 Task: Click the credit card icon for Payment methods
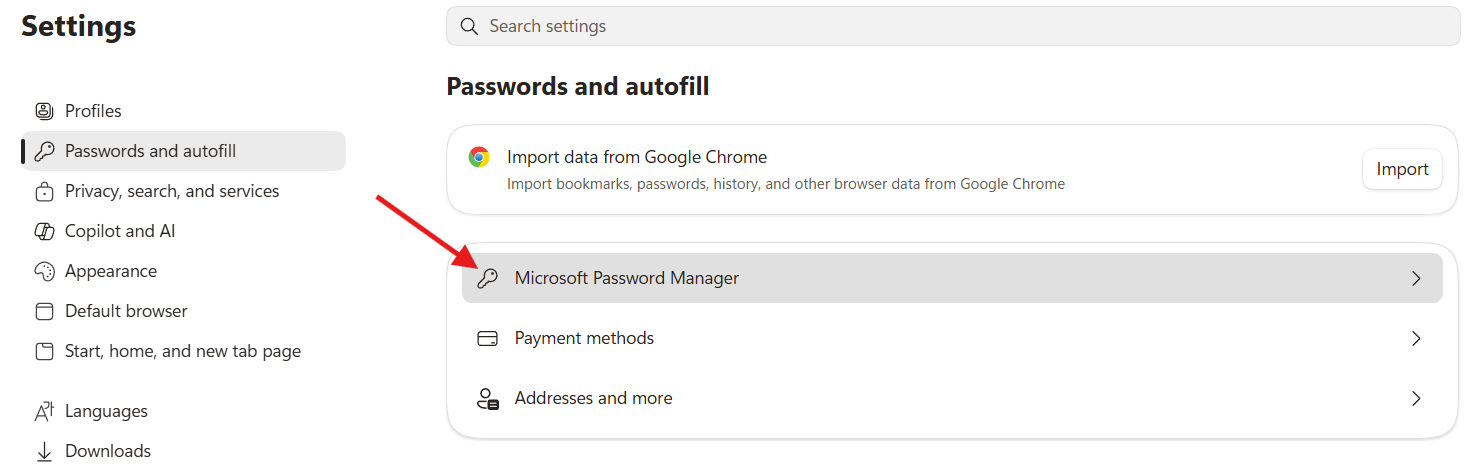point(488,338)
